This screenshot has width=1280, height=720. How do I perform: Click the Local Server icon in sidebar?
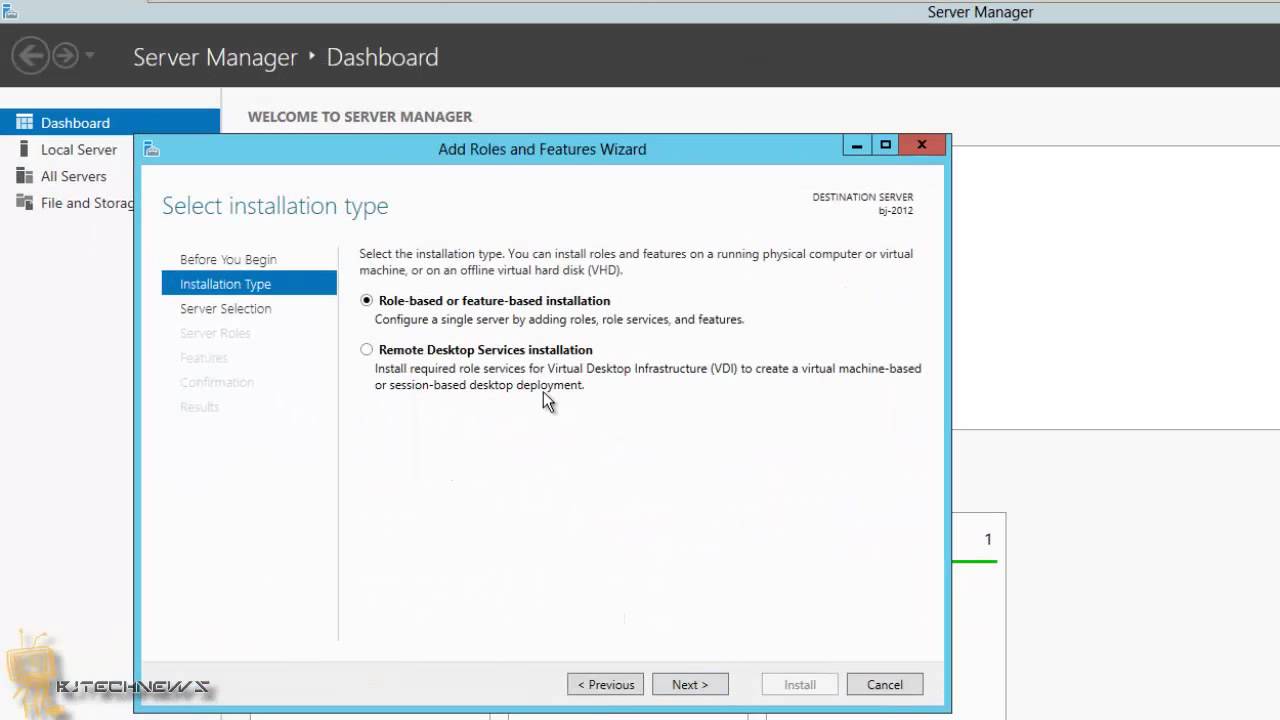point(24,149)
